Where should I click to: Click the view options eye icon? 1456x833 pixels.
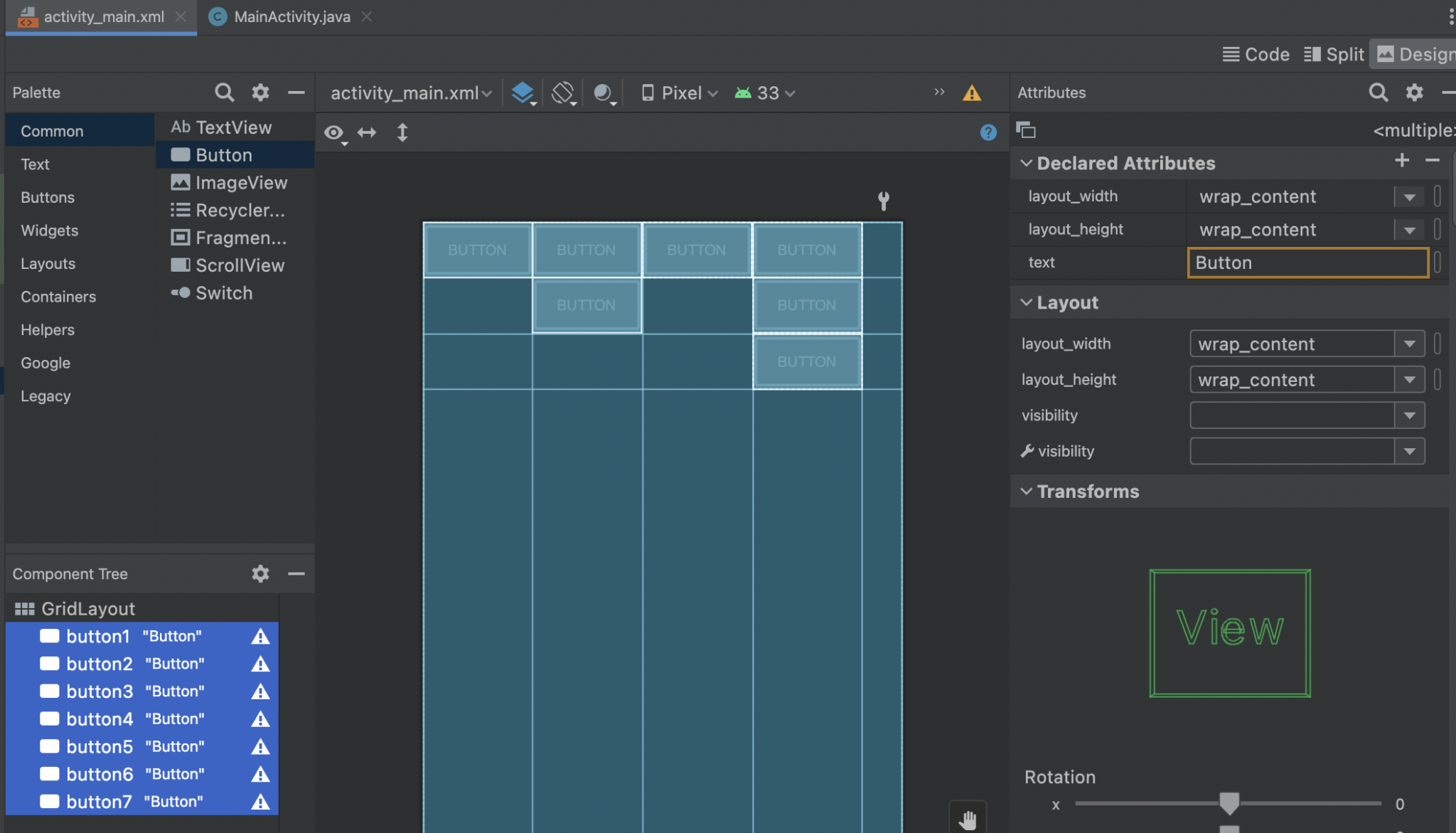click(334, 132)
